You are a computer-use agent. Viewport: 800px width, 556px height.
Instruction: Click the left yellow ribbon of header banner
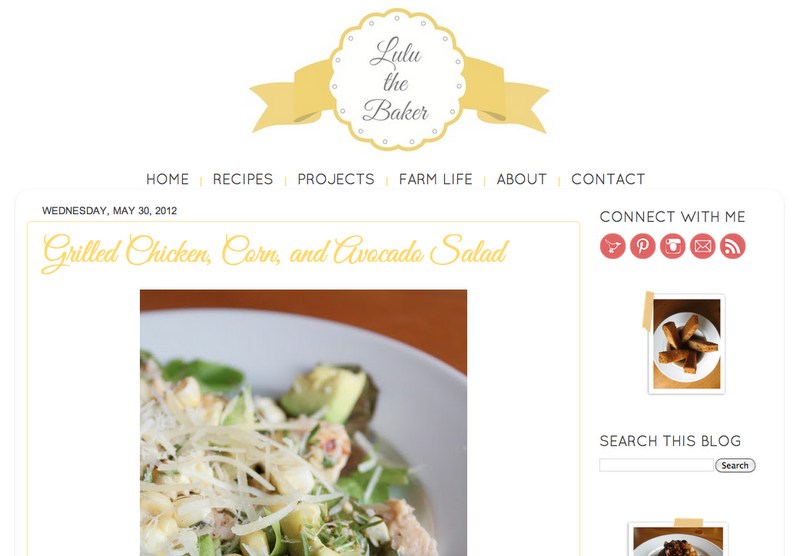[x=292, y=97]
